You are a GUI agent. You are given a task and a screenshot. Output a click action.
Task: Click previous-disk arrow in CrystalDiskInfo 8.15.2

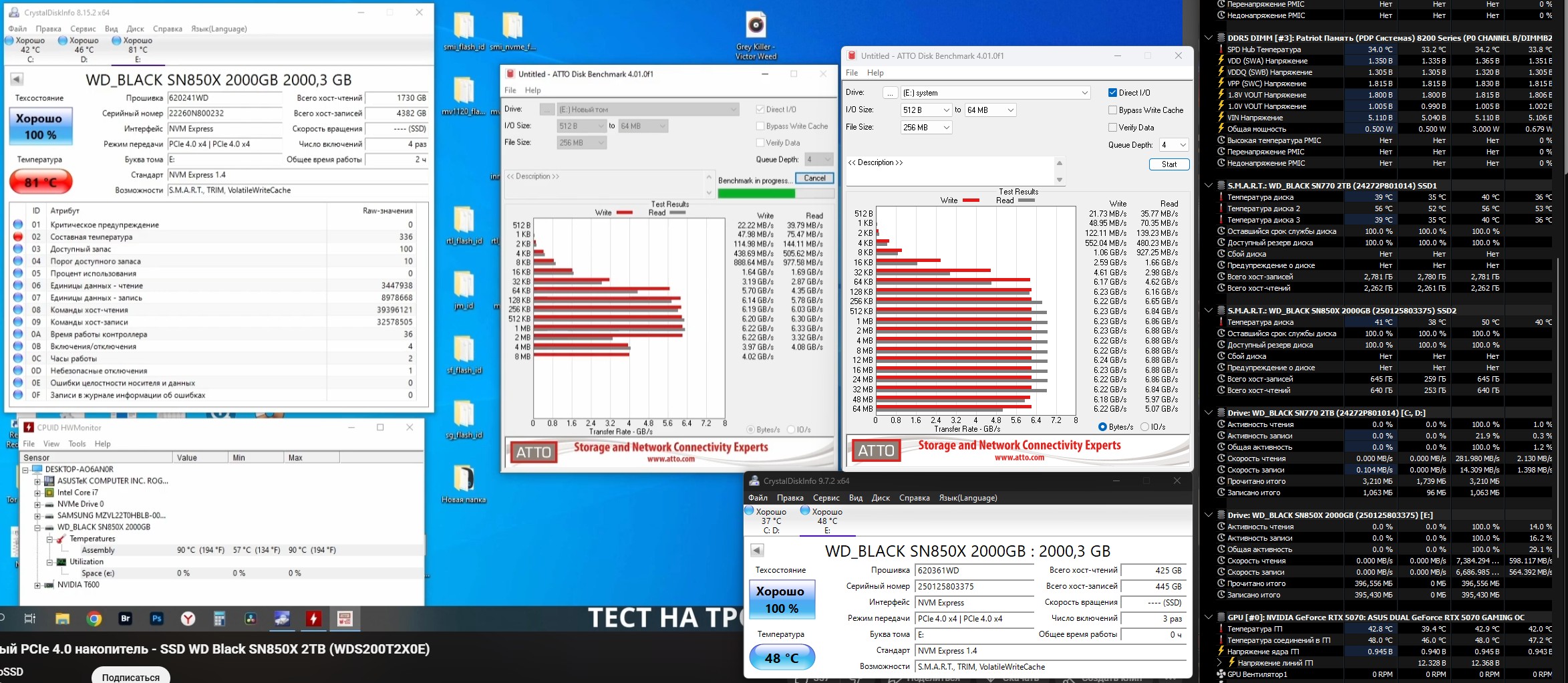17,80
